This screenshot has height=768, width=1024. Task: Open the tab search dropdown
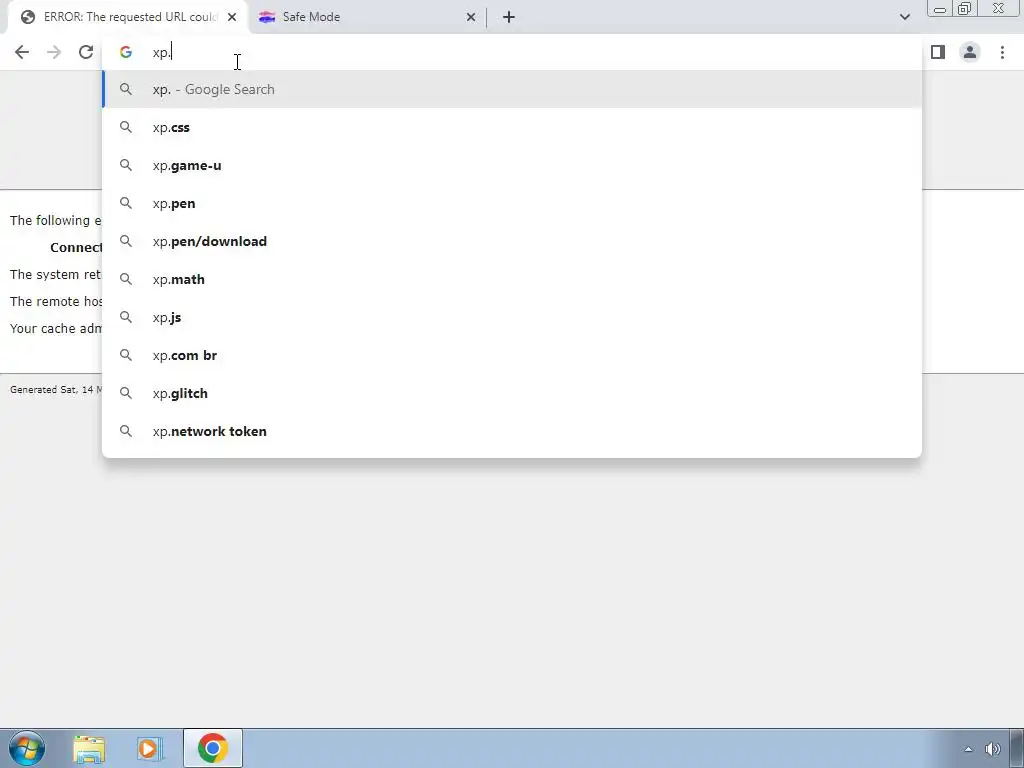904,17
